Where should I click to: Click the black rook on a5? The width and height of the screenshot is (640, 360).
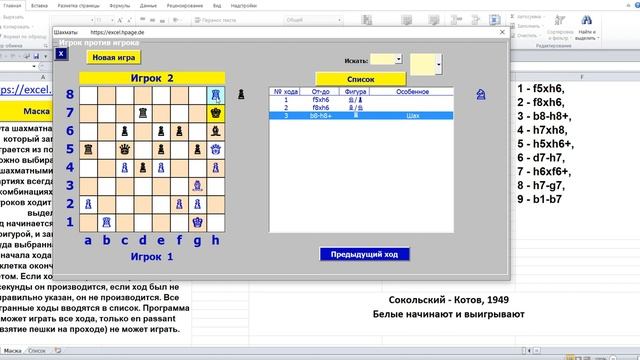click(88, 149)
